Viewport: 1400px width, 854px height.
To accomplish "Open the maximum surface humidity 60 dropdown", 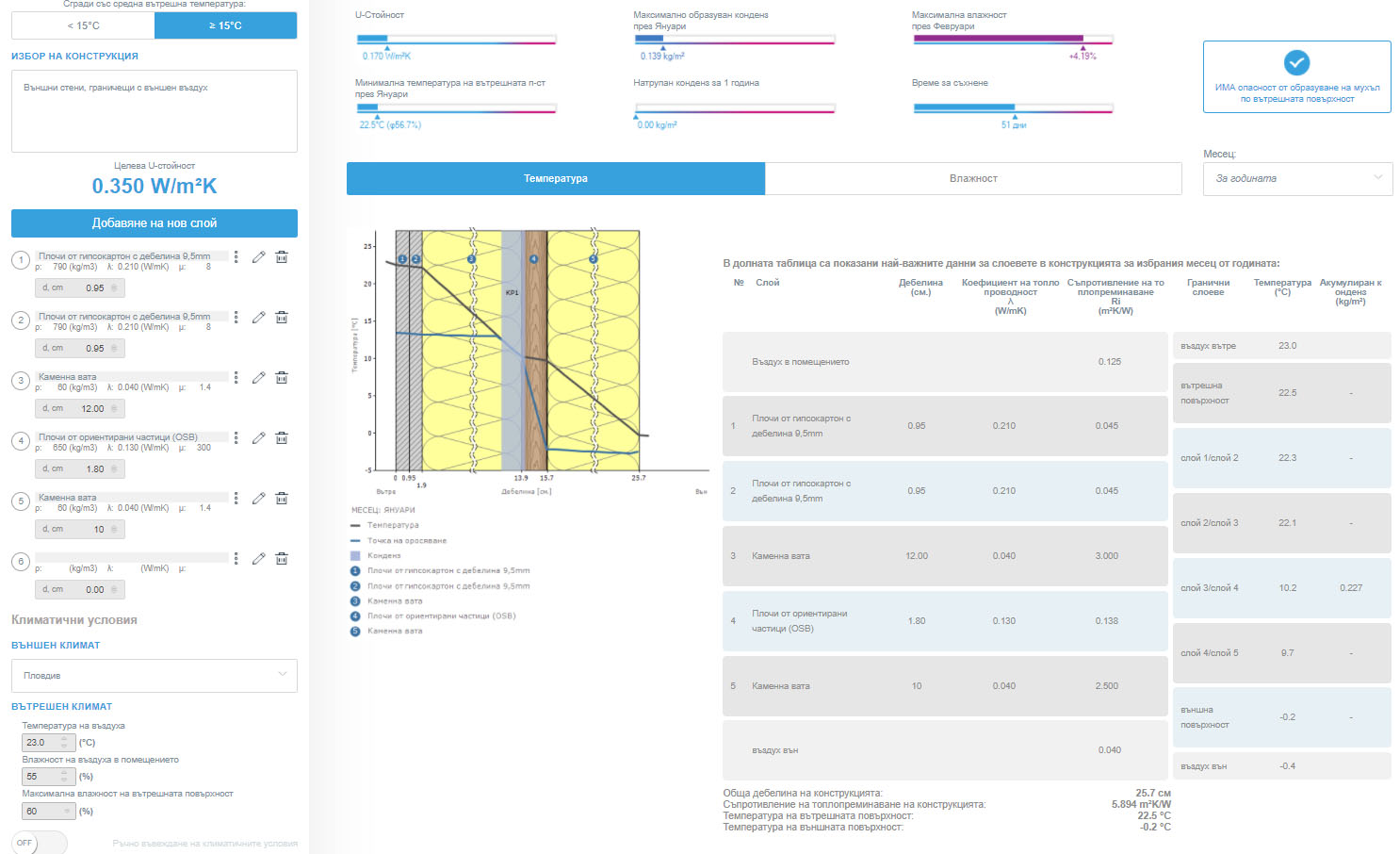I will tap(48, 811).
